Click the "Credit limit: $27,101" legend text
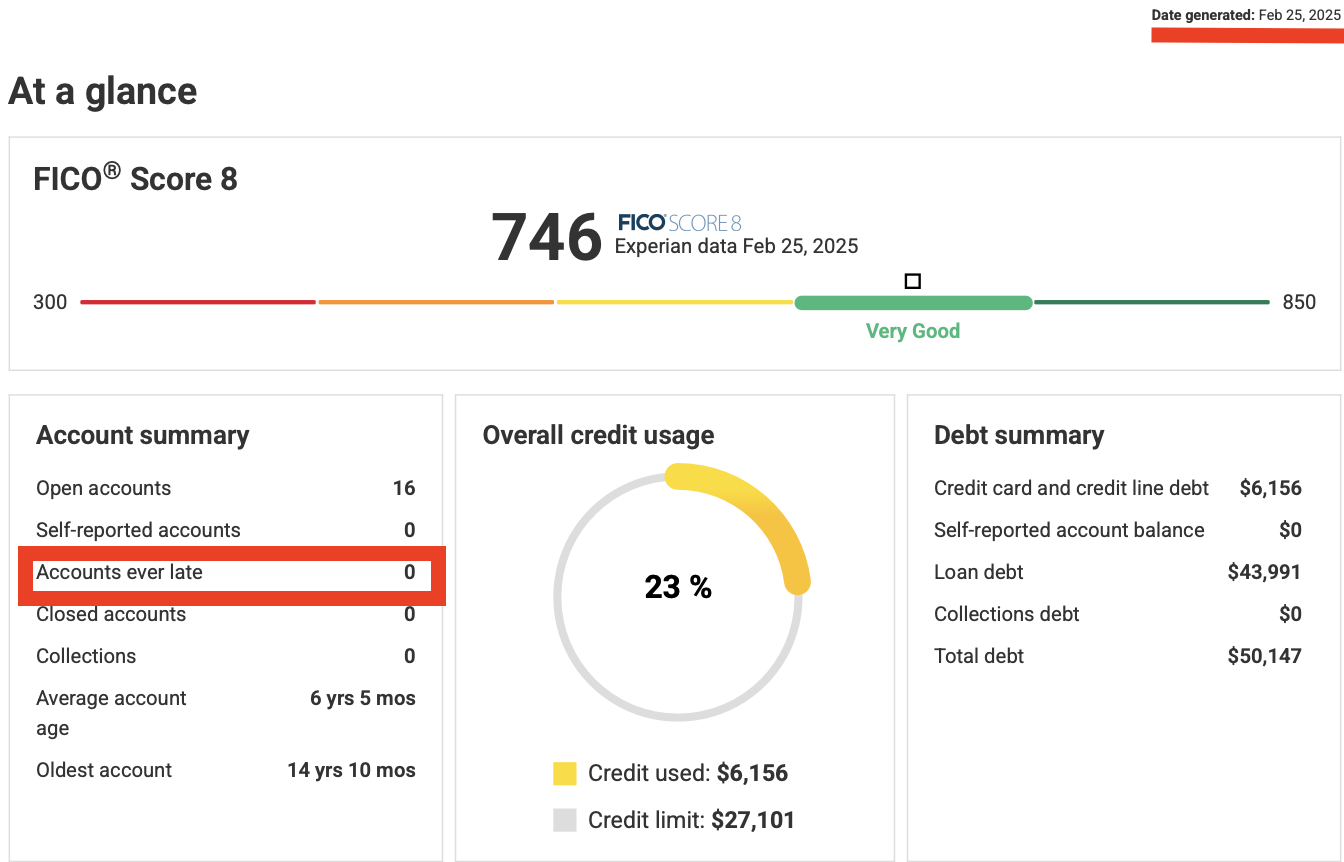Image resolution: width=1344 pixels, height=862 pixels. [x=692, y=820]
